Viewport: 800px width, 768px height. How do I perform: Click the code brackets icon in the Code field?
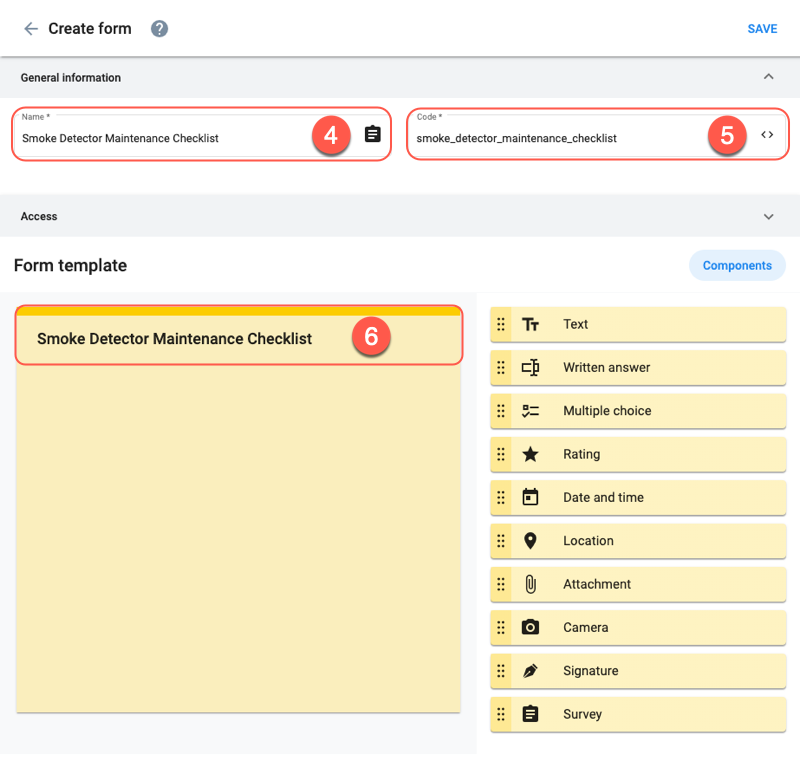coord(767,135)
